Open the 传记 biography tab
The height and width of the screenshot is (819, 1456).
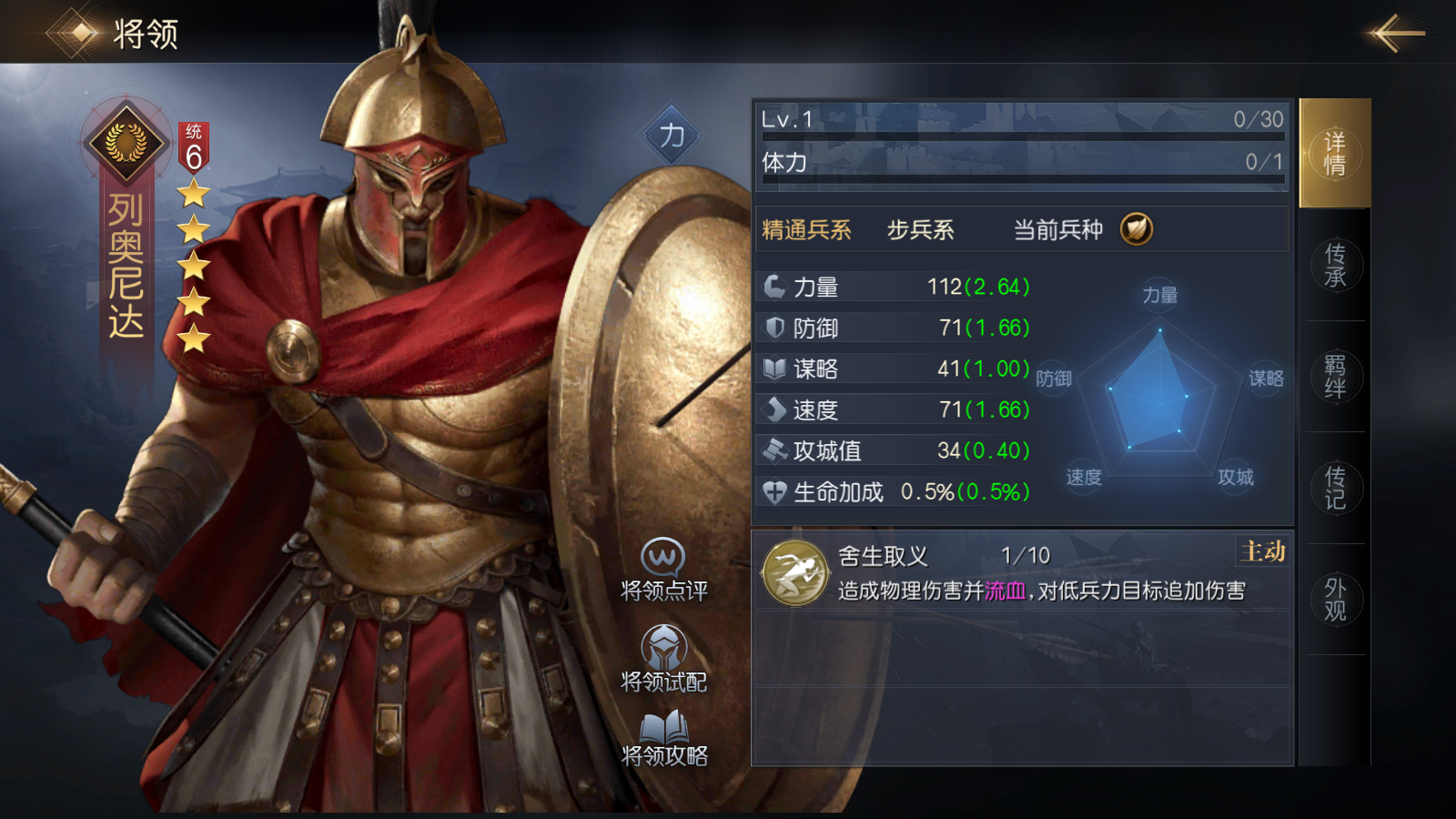click(1335, 488)
